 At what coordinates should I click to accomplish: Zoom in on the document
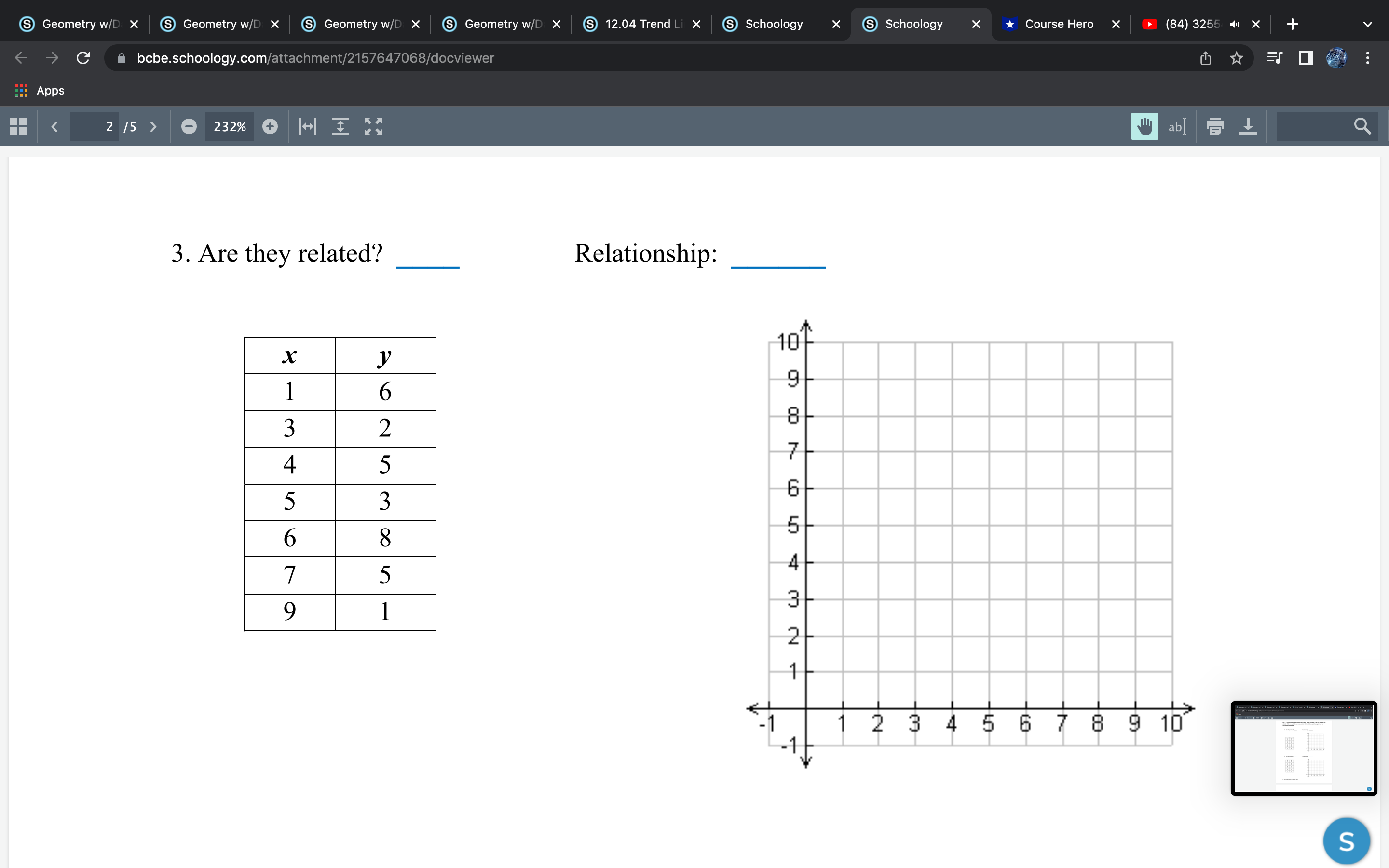coord(271,126)
